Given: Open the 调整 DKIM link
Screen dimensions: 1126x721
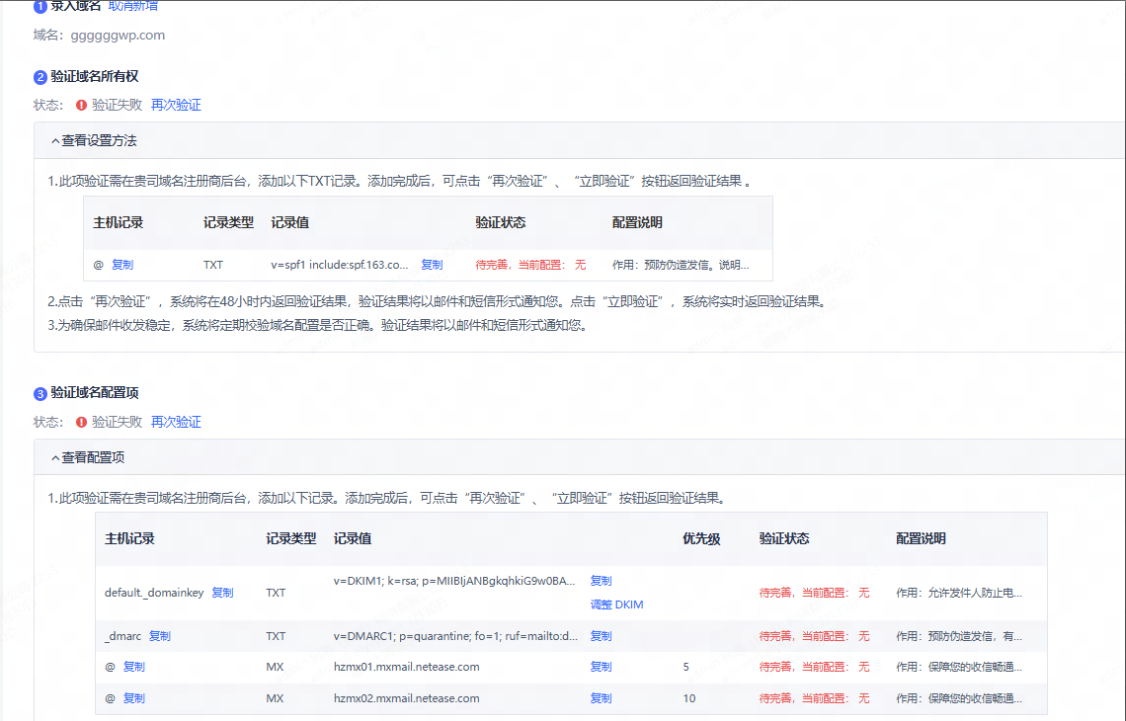Looking at the screenshot, I should click(x=617, y=605).
